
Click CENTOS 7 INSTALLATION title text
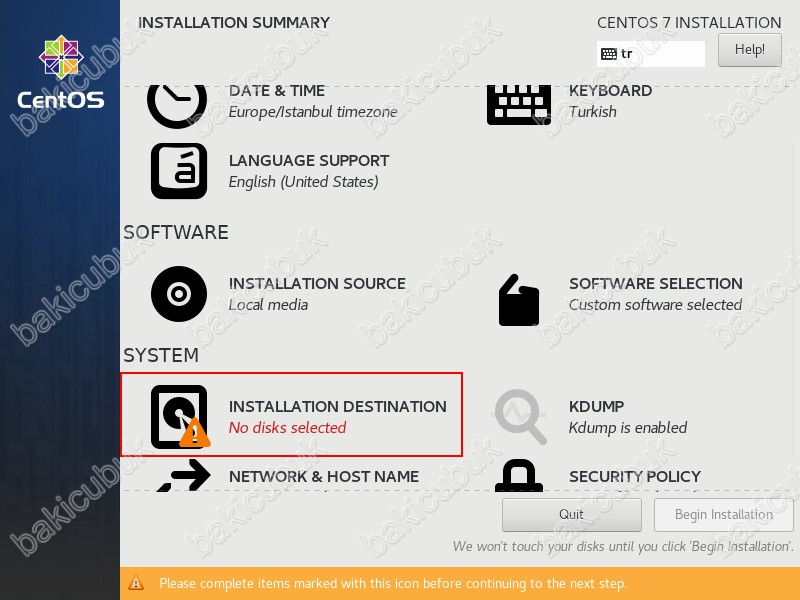[x=689, y=23]
